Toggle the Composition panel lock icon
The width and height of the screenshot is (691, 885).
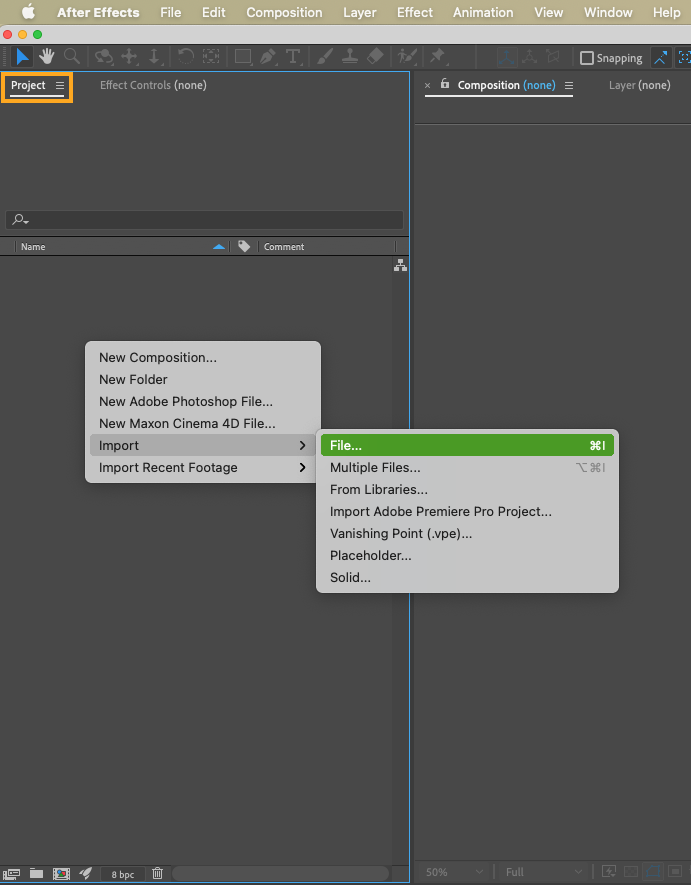coord(445,85)
